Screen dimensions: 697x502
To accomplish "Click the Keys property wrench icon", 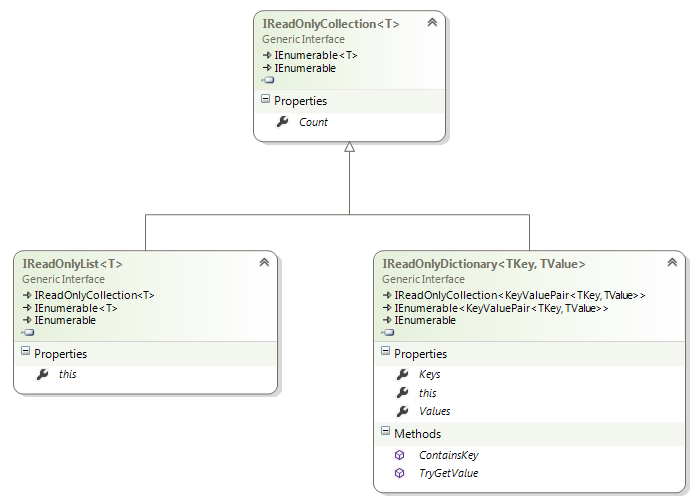I will (x=403, y=374).
